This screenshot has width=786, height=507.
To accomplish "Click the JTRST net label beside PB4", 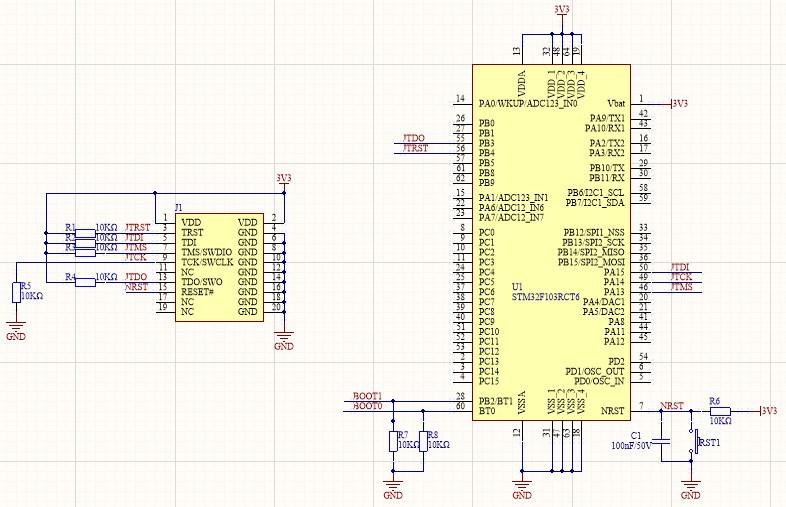I will pyautogui.click(x=416, y=148).
